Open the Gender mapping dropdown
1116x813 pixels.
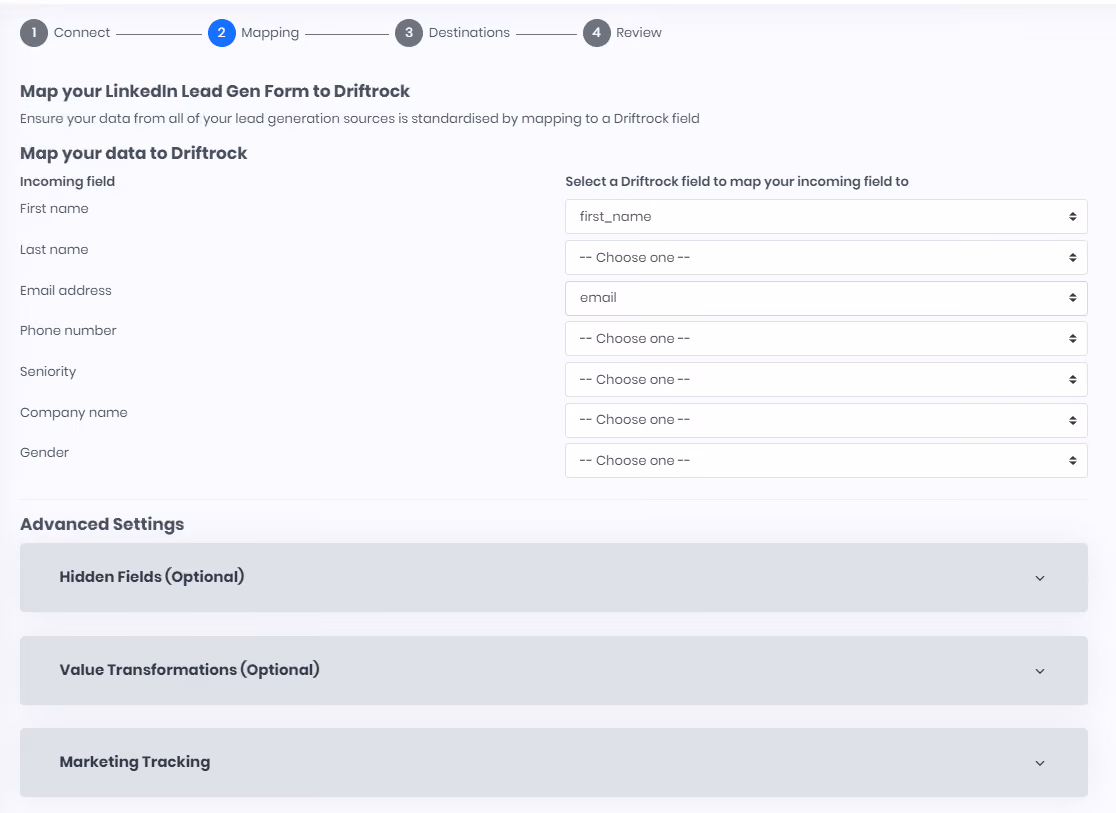point(826,461)
